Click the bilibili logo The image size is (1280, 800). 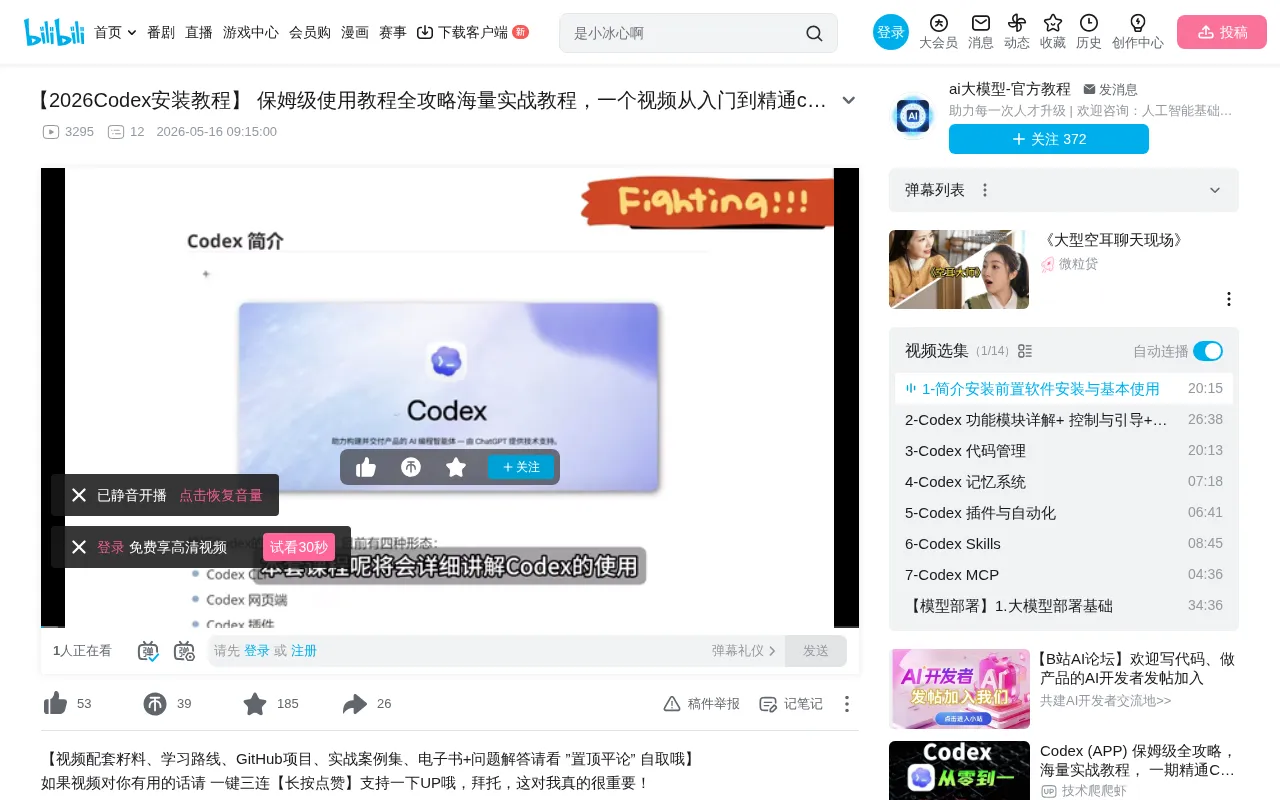(54, 32)
